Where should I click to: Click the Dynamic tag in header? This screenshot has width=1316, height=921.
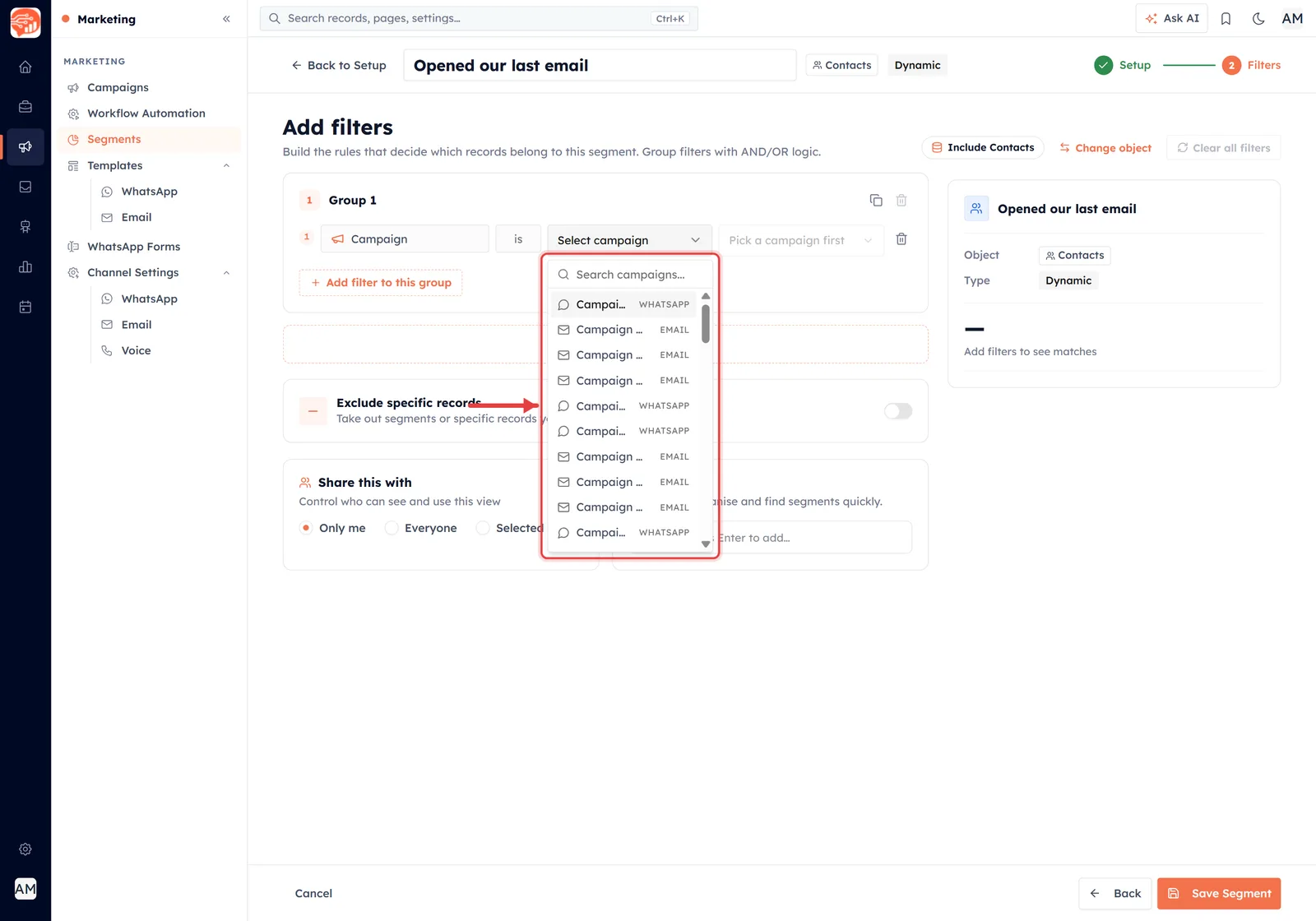point(917,65)
